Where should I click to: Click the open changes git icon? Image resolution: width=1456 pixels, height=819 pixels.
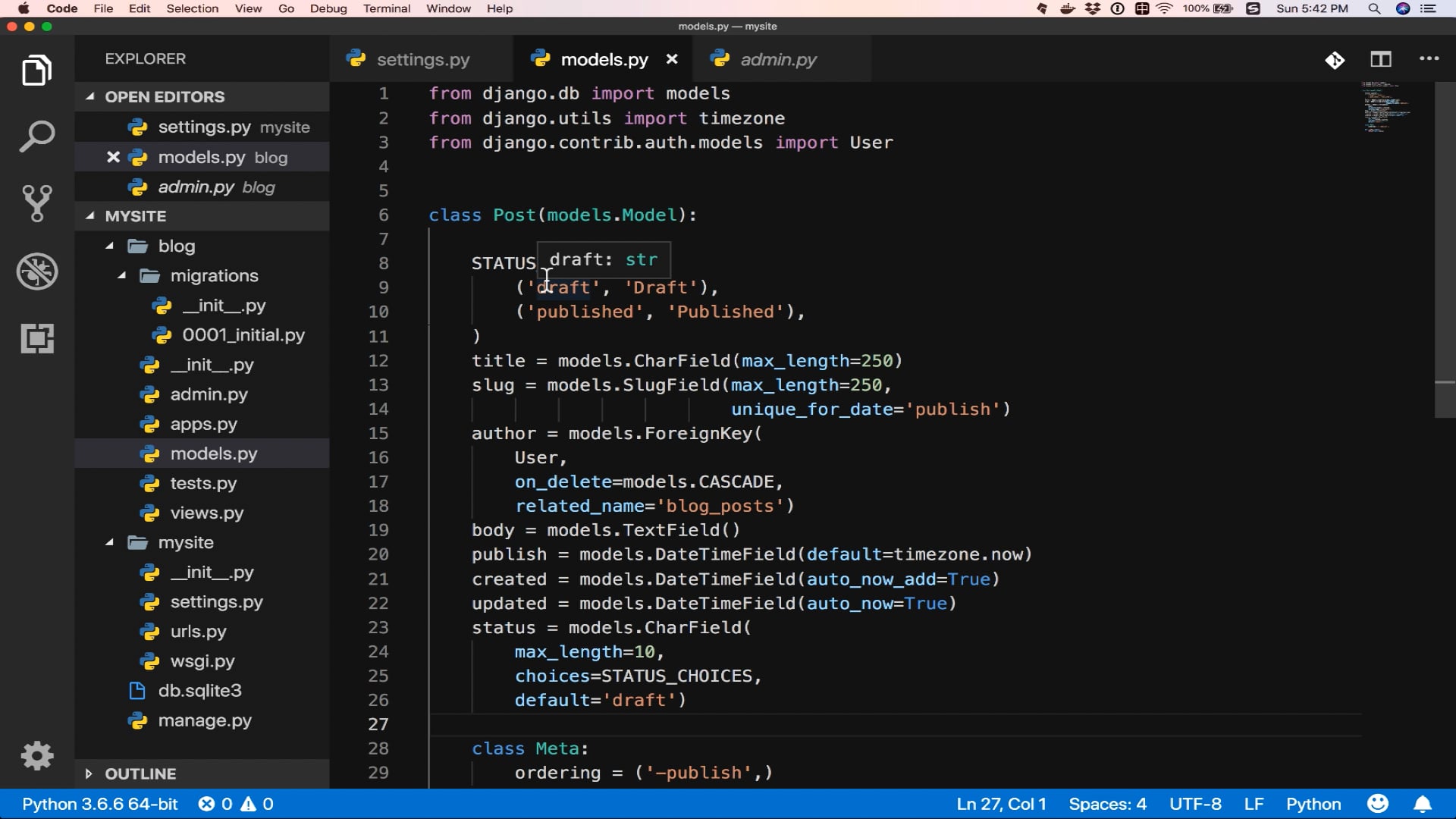click(x=1335, y=60)
